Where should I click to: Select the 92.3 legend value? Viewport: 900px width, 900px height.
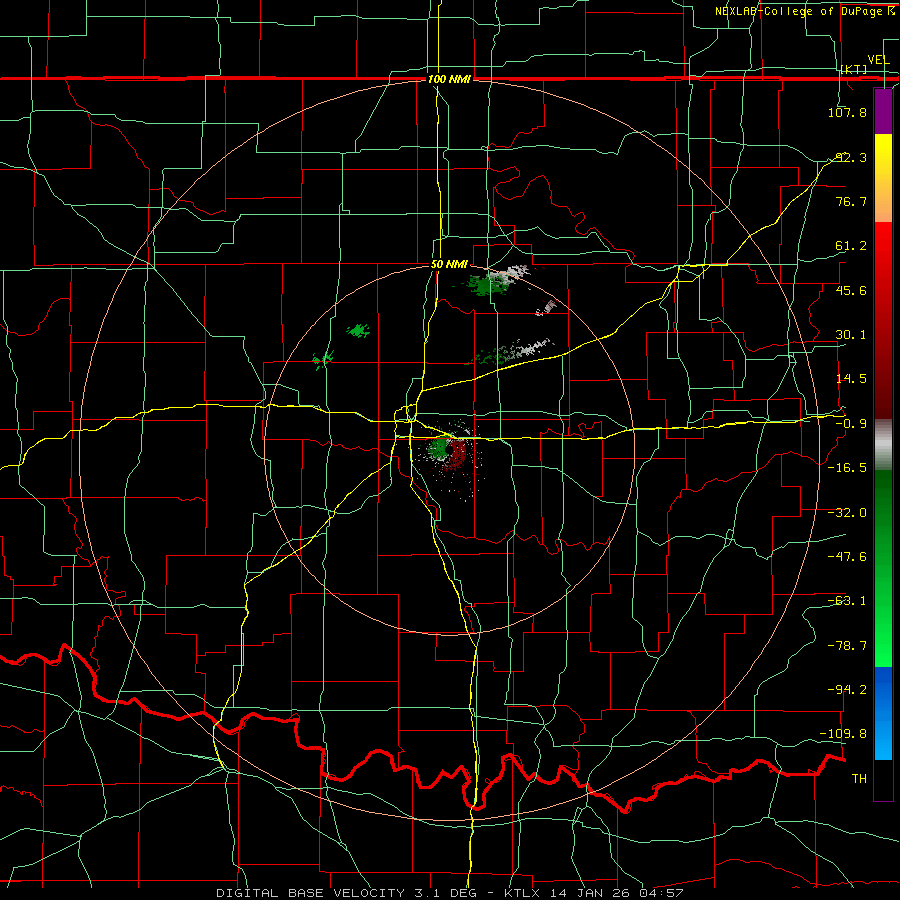point(851,157)
